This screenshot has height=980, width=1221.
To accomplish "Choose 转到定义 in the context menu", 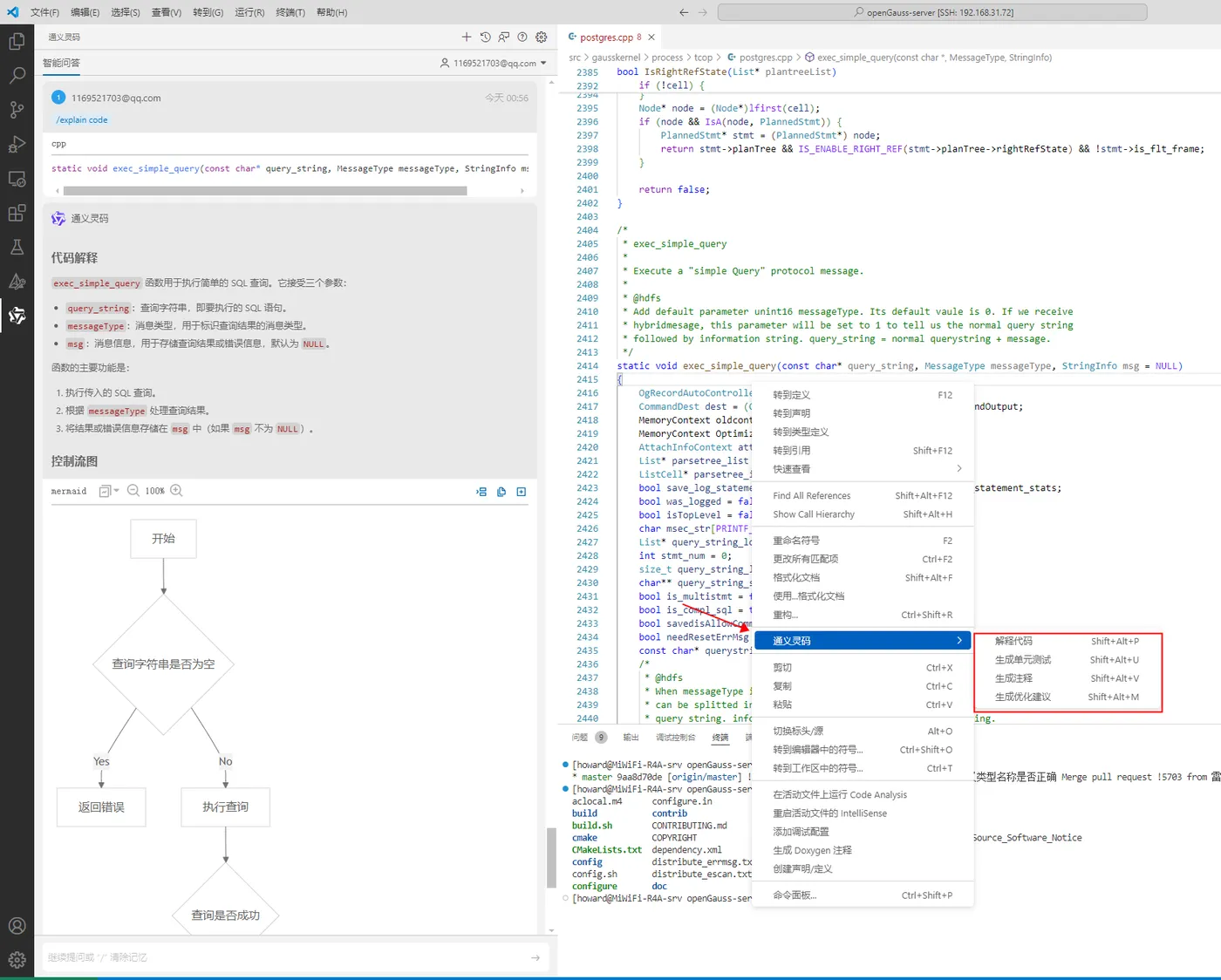I will coord(862,395).
